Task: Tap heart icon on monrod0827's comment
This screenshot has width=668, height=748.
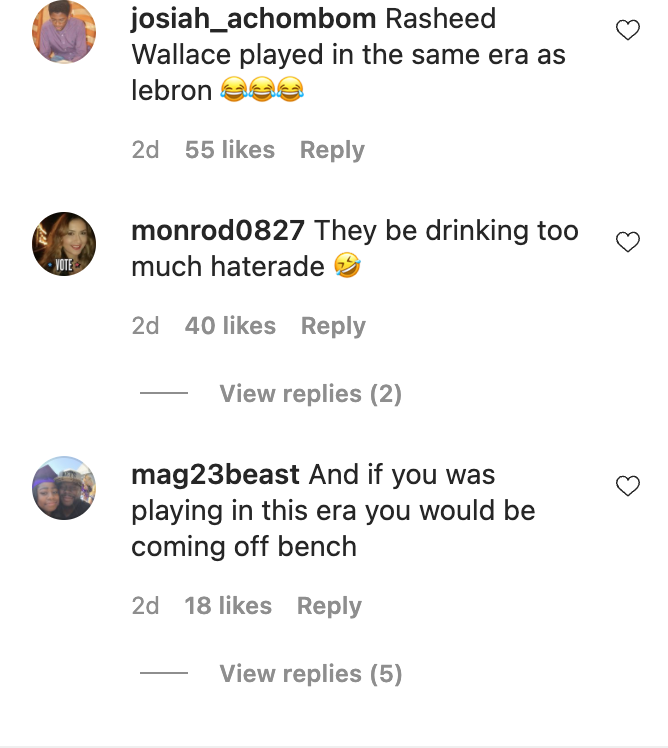Action: [x=627, y=242]
